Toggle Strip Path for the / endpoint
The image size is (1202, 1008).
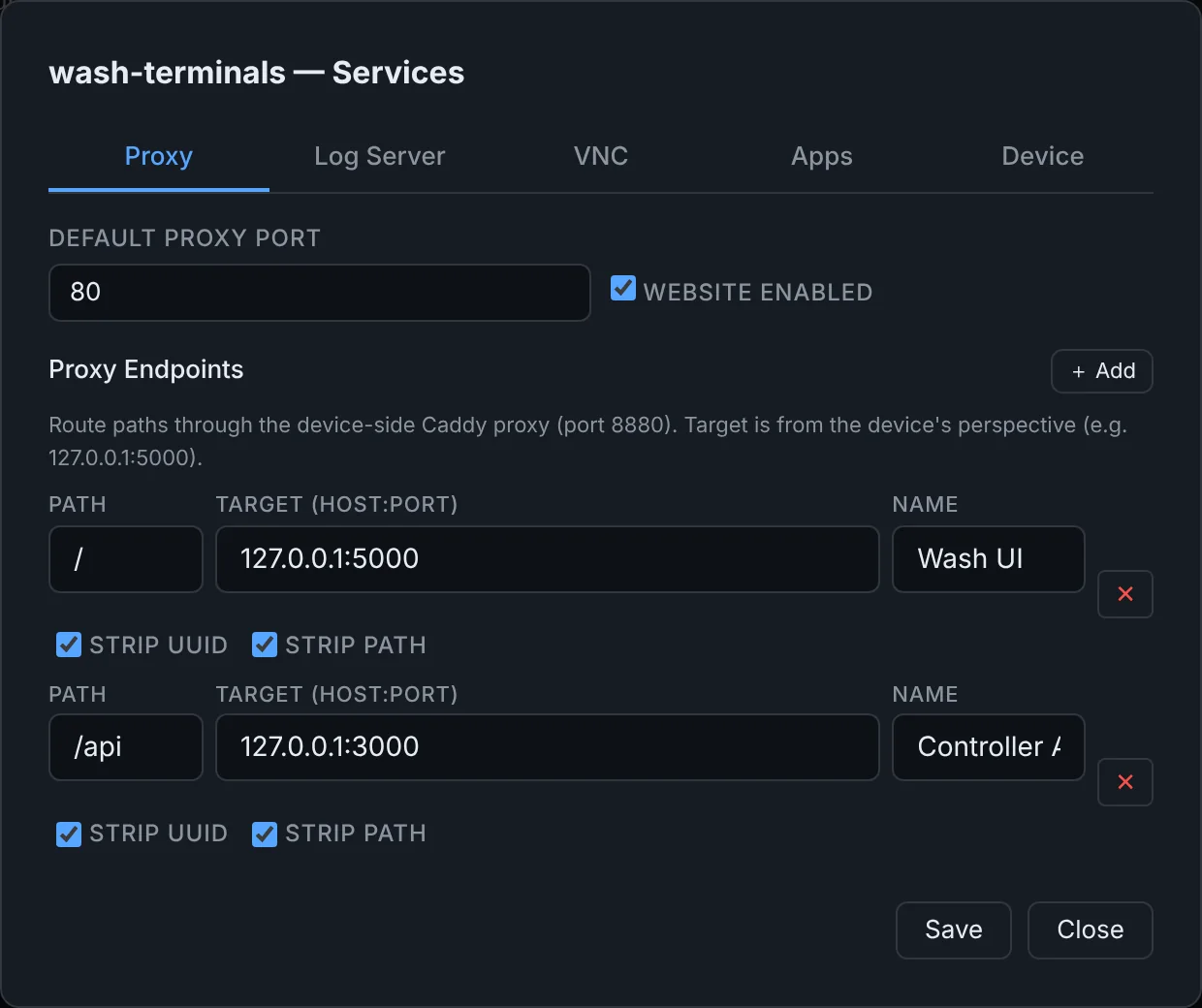265,645
